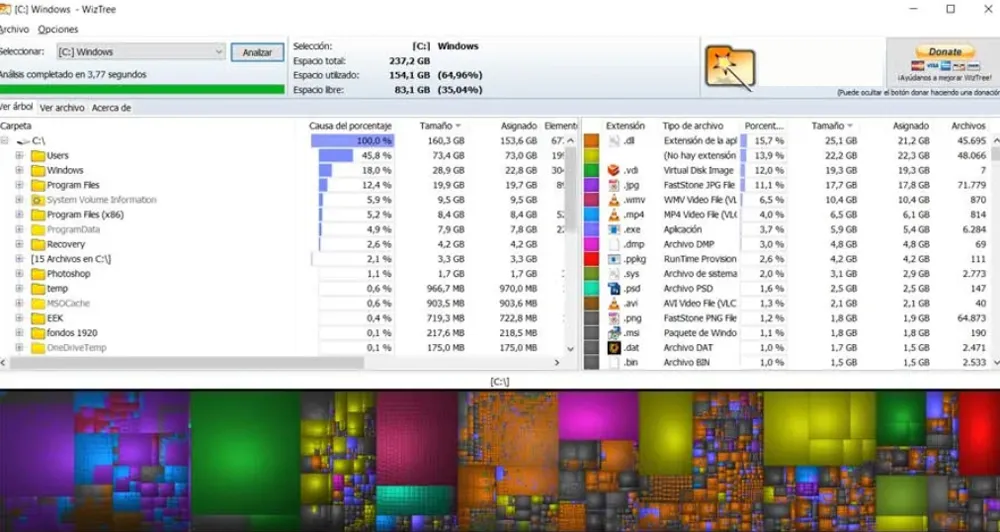The height and width of the screenshot is (532, 1000).
Task: Click the Analizar button
Action: pyautogui.click(x=257, y=52)
